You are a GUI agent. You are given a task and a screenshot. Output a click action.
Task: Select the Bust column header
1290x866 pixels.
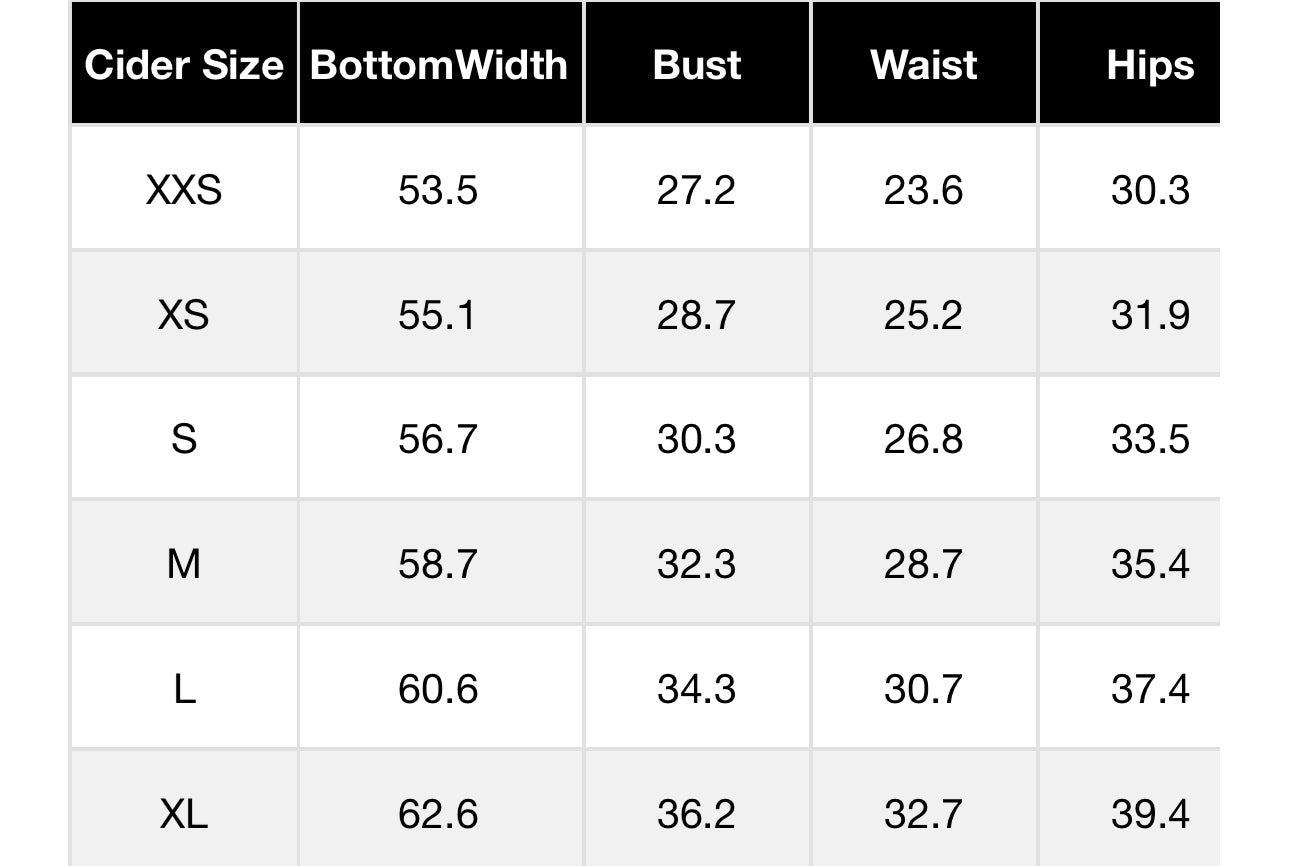[x=697, y=65]
